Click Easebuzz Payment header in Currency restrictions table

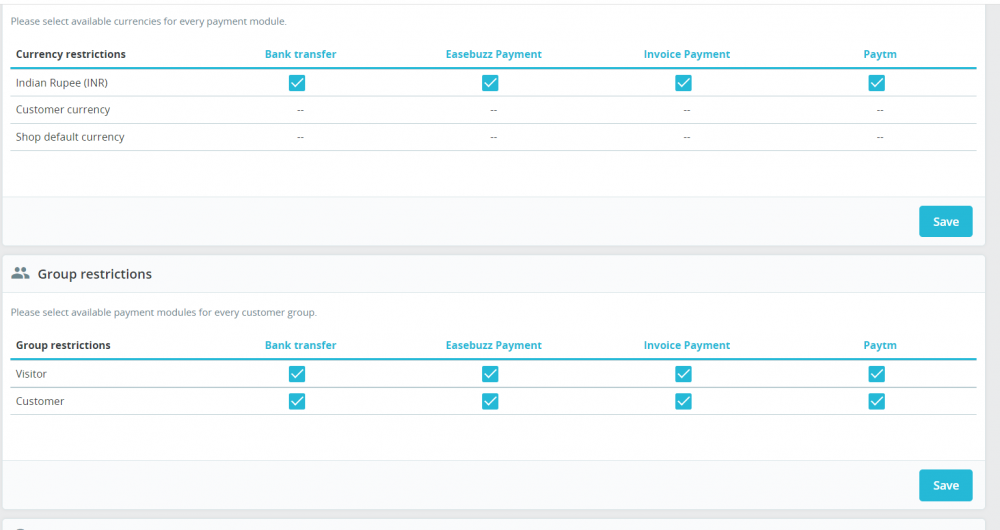pos(493,54)
